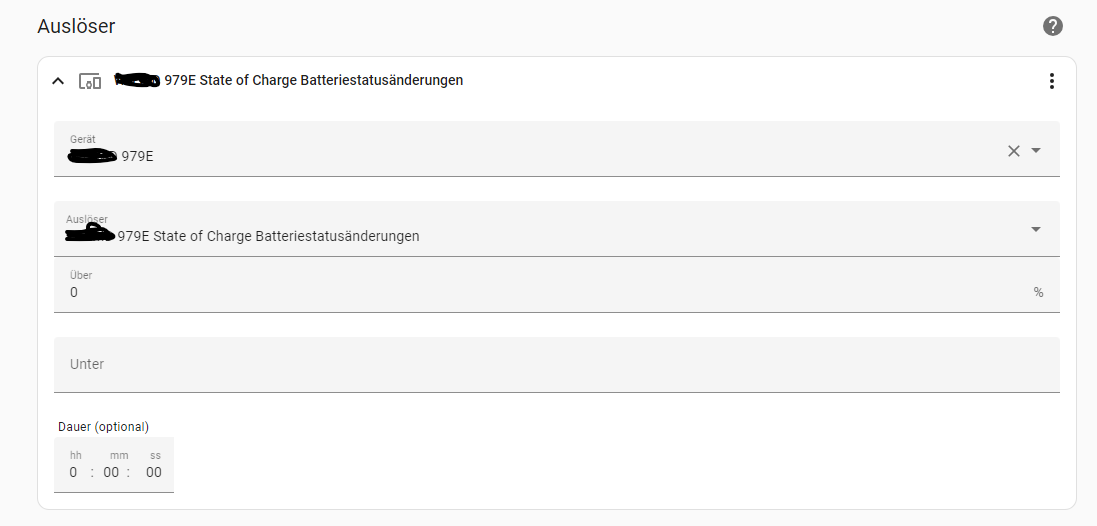Focus the Über field's 0 value
The height and width of the screenshot is (526, 1097).
74,292
